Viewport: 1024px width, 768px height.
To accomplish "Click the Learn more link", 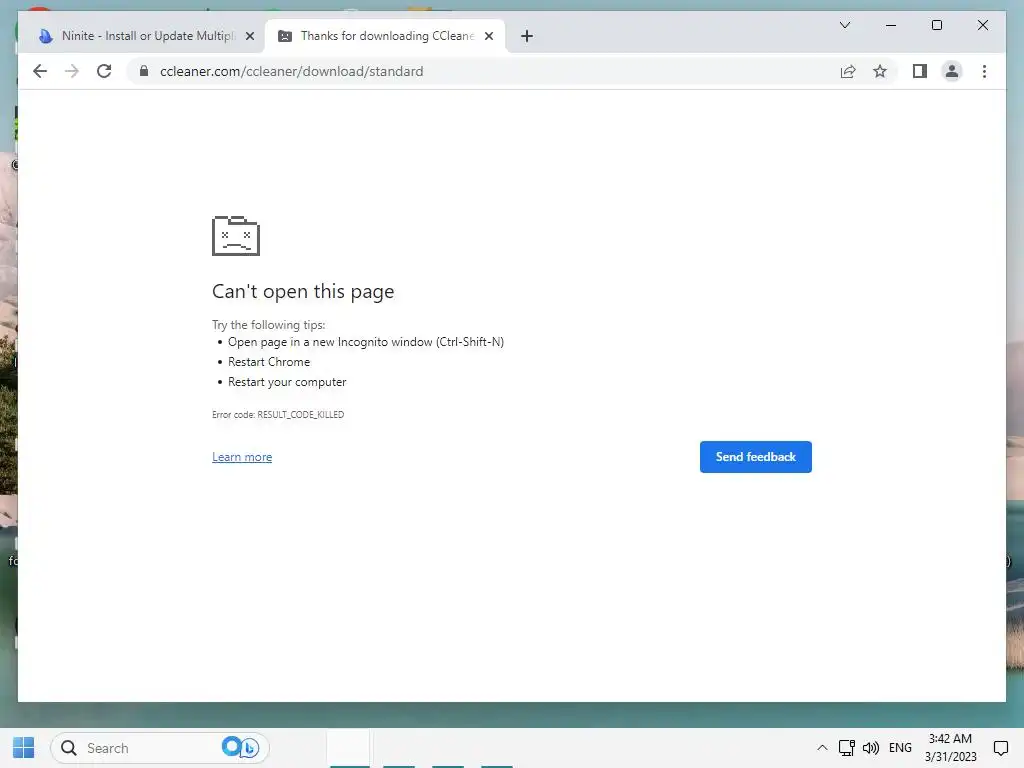I will point(242,457).
